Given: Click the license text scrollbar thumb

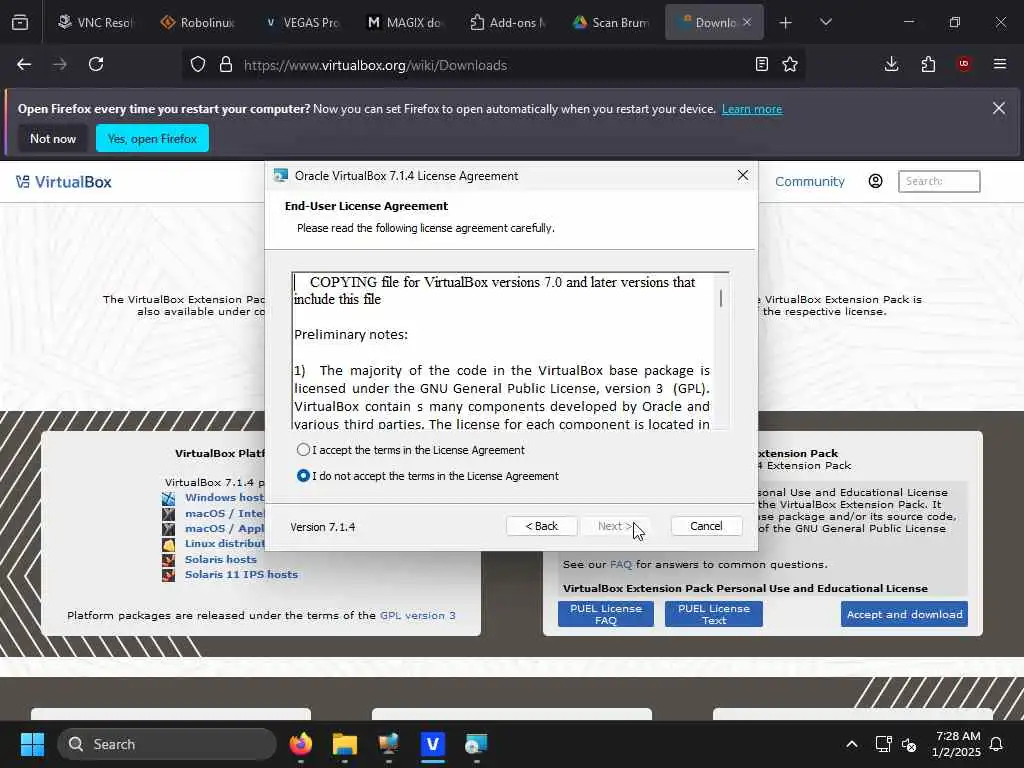Looking at the screenshot, I should (721, 298).
